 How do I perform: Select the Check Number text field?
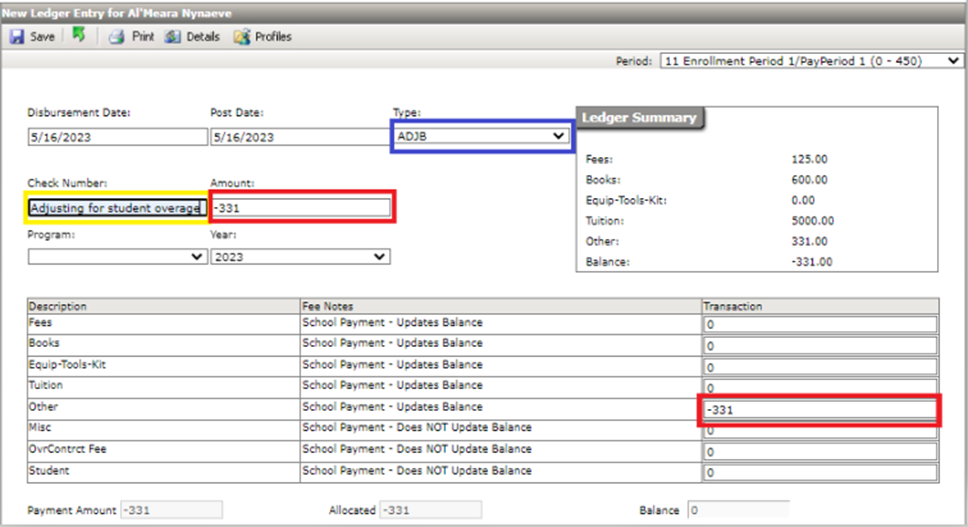click(117, 208)
